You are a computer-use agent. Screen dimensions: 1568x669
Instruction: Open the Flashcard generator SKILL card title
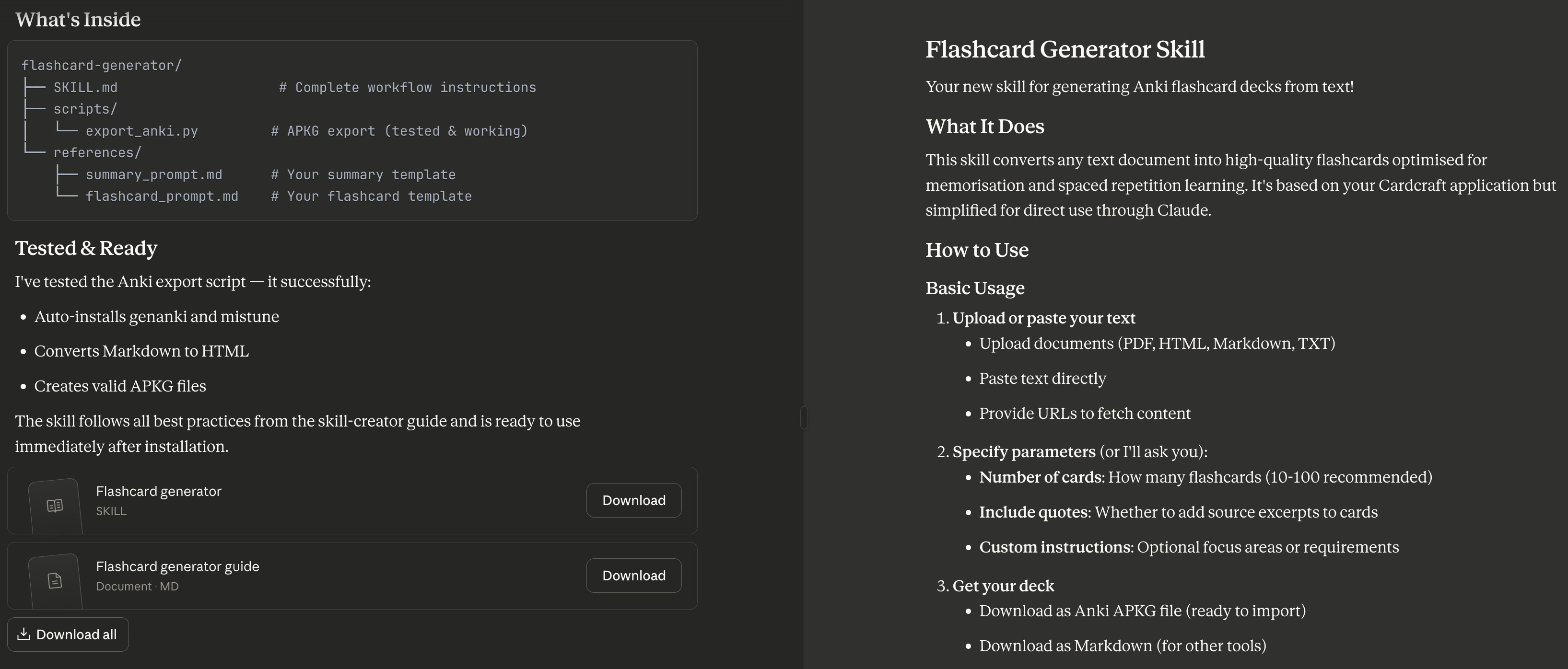[158, 491]
